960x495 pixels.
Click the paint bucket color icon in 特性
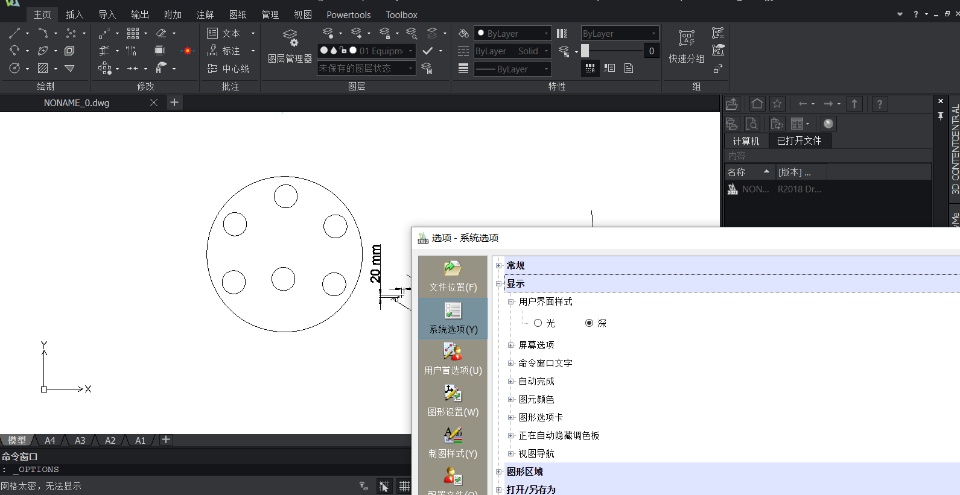pos(464,34)
